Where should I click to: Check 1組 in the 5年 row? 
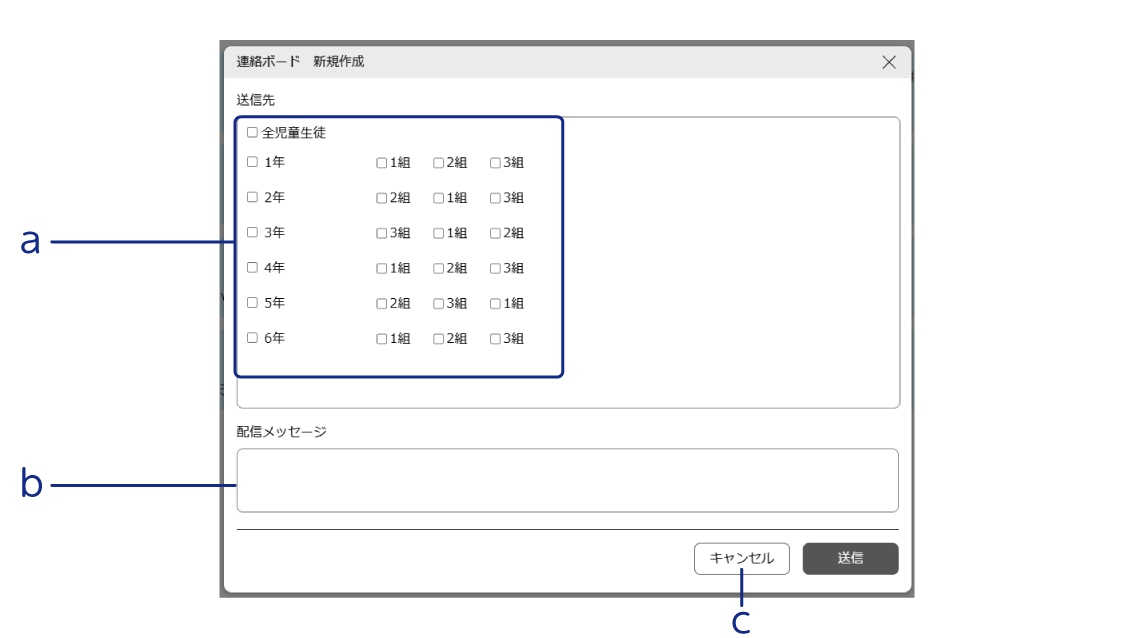click(x=495, y=303)
